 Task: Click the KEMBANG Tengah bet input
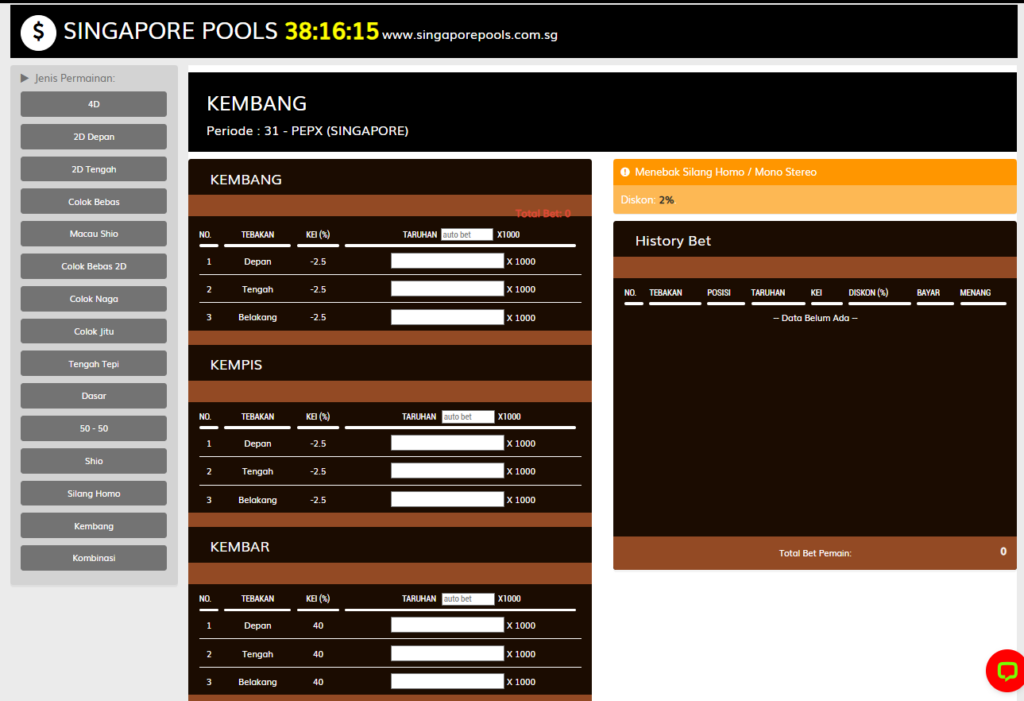coord(447,289)
